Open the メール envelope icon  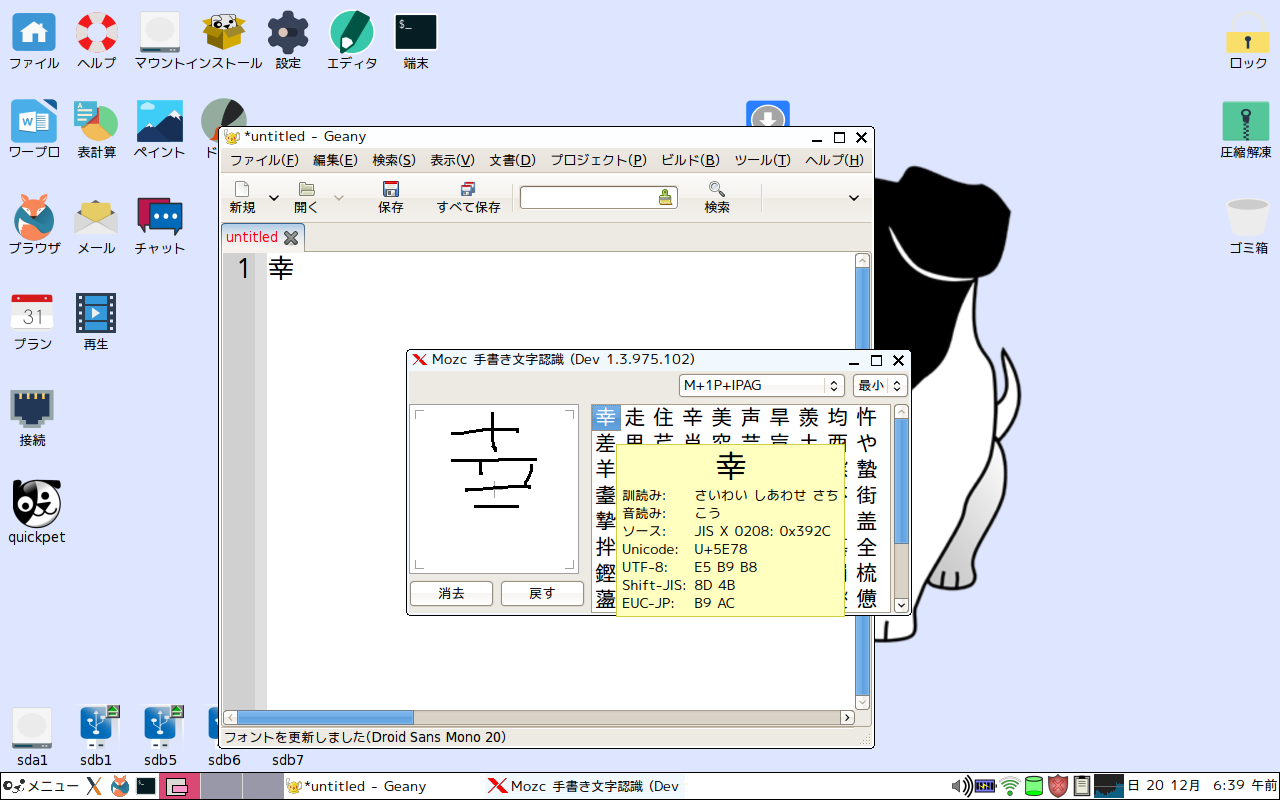pyautogui.click(x=97, y=217)
